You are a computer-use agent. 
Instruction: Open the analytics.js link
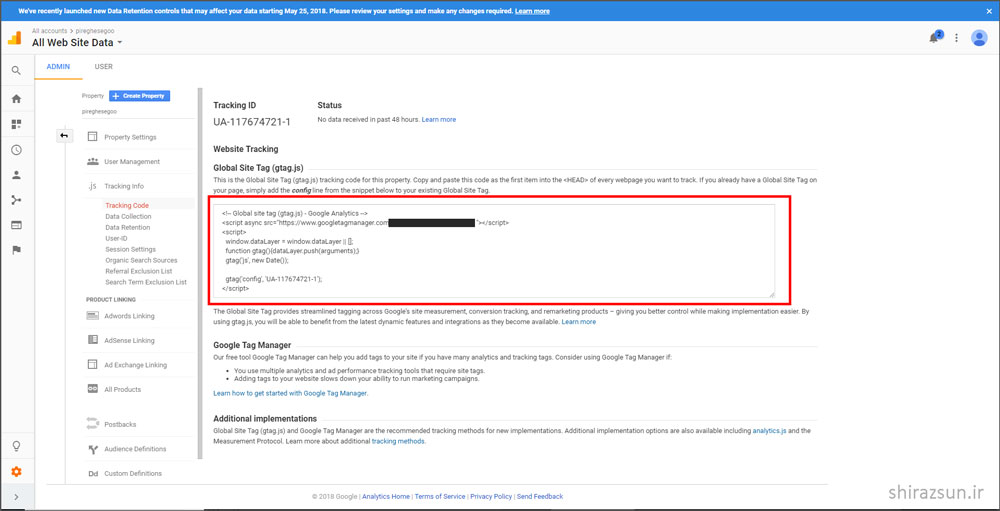pyautogui.click(x=770, y=431)
